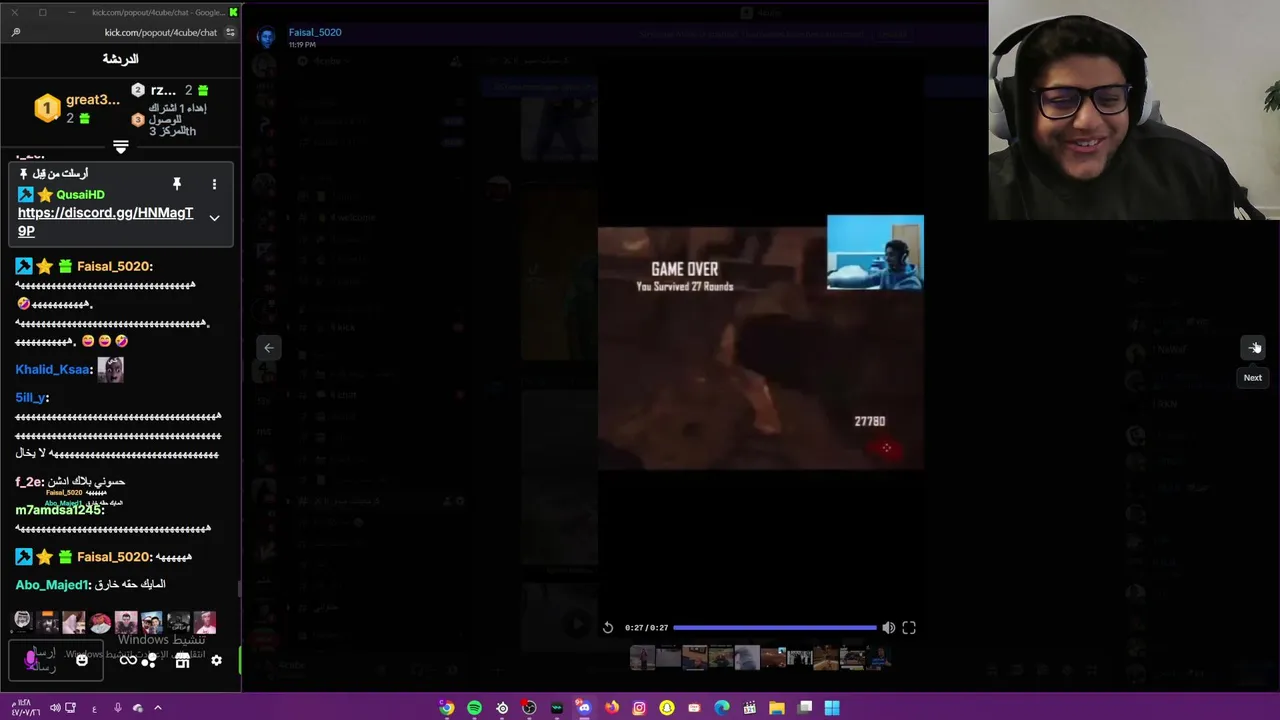Open Microsoft Edge from the taskbar

[x=722, y=708]
